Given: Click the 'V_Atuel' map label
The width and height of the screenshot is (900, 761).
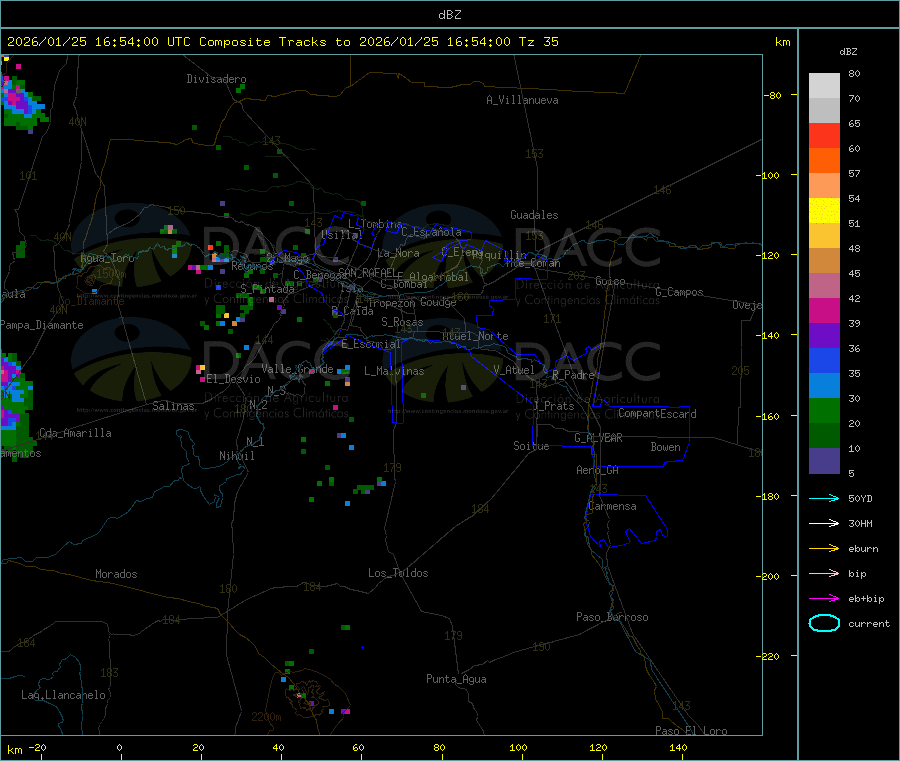Looking at the screenshot, I should [514, 370].
